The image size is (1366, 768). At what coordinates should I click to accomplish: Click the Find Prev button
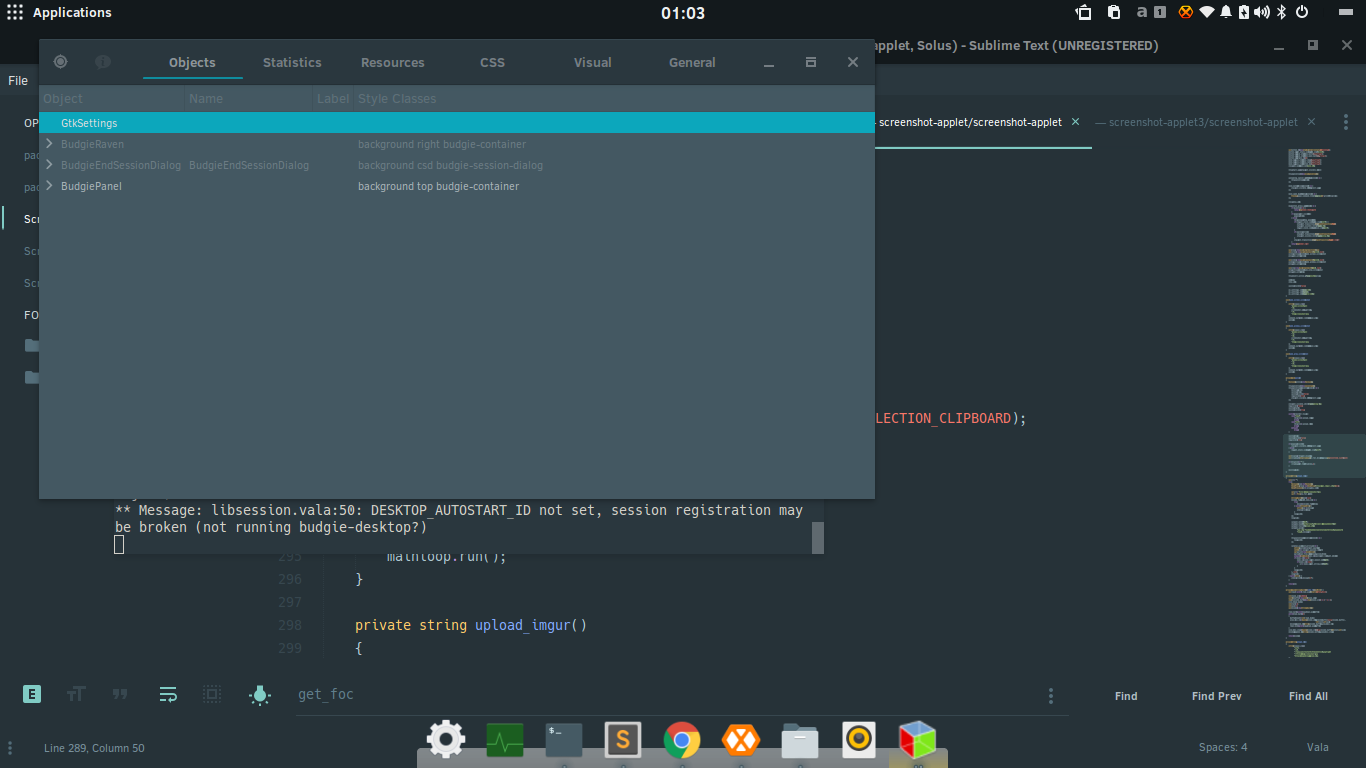click(1216, 696)
